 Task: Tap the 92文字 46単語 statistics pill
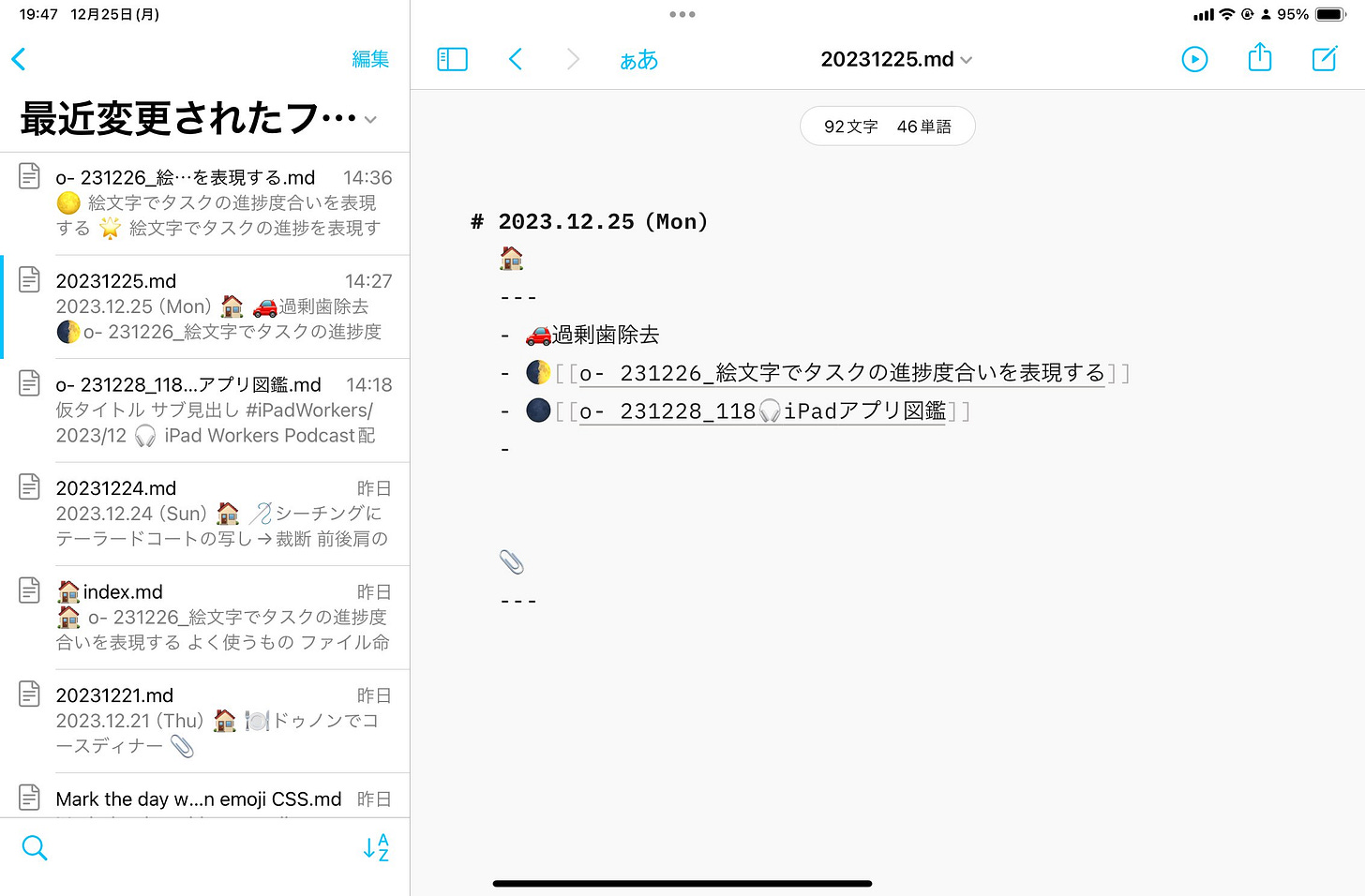tap(887, 127)
